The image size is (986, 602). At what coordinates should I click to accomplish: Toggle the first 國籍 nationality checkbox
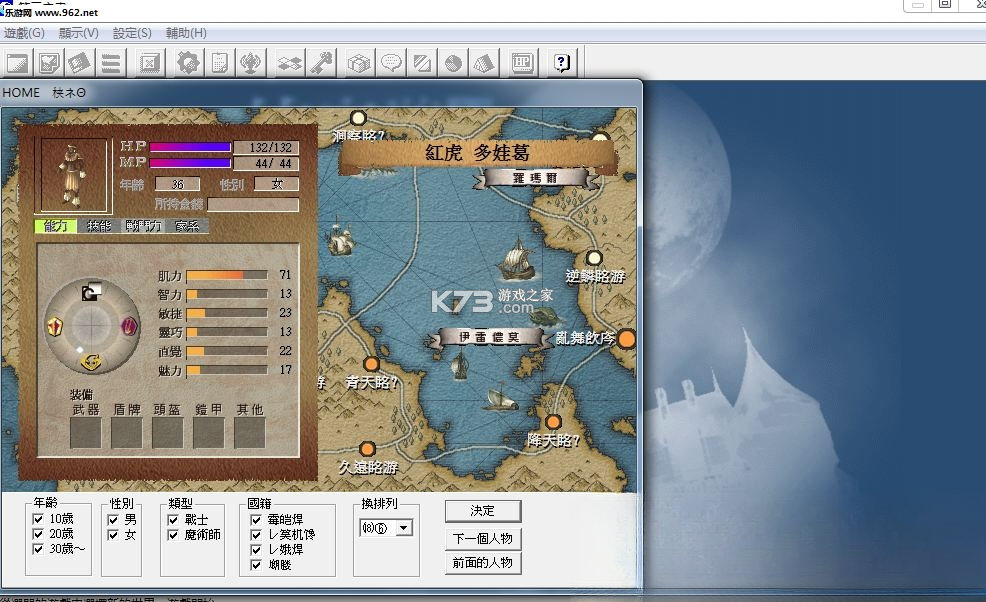[x=256, y=520]
